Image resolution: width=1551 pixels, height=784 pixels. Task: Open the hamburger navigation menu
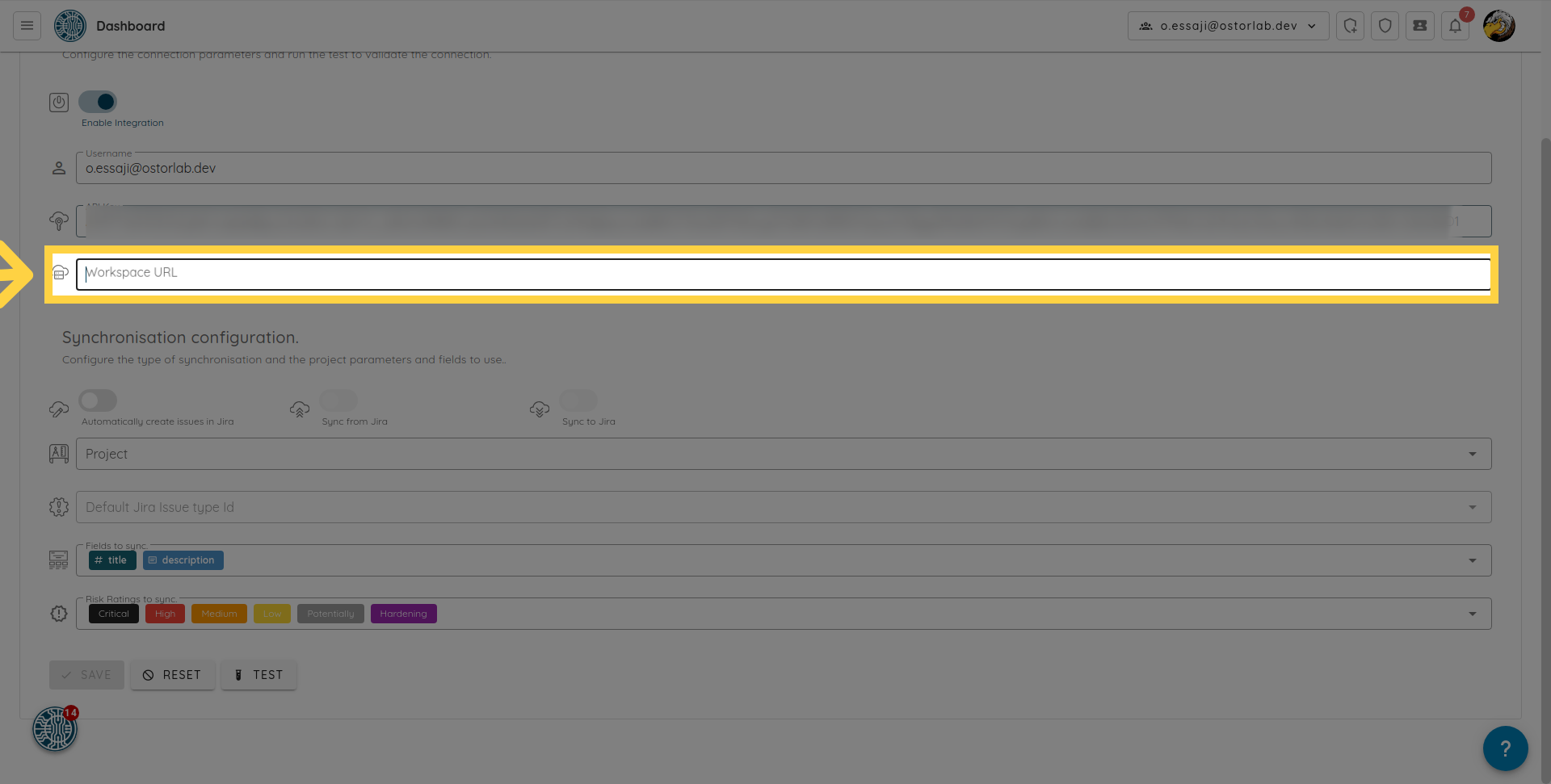tap(27, 26)
